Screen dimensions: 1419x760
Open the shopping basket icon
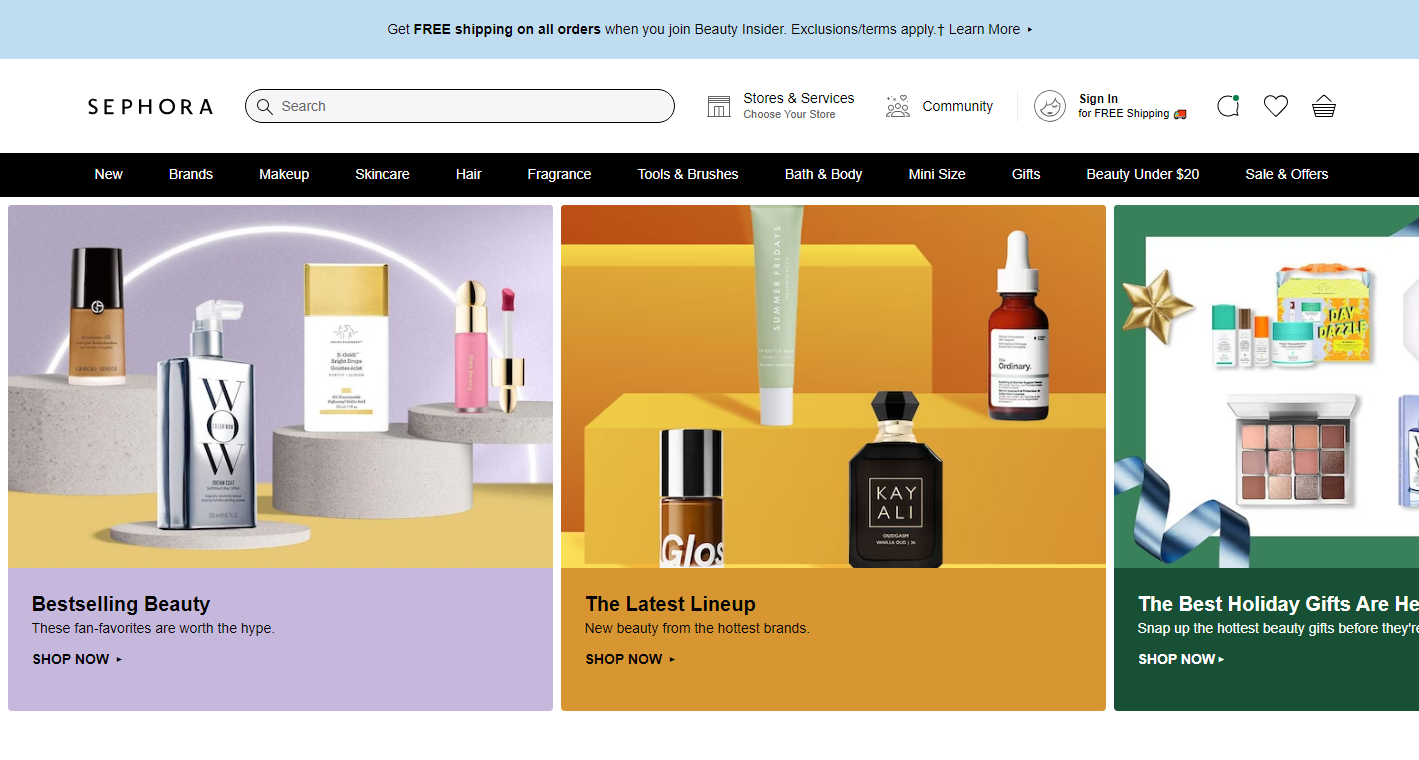(1323, 106)
